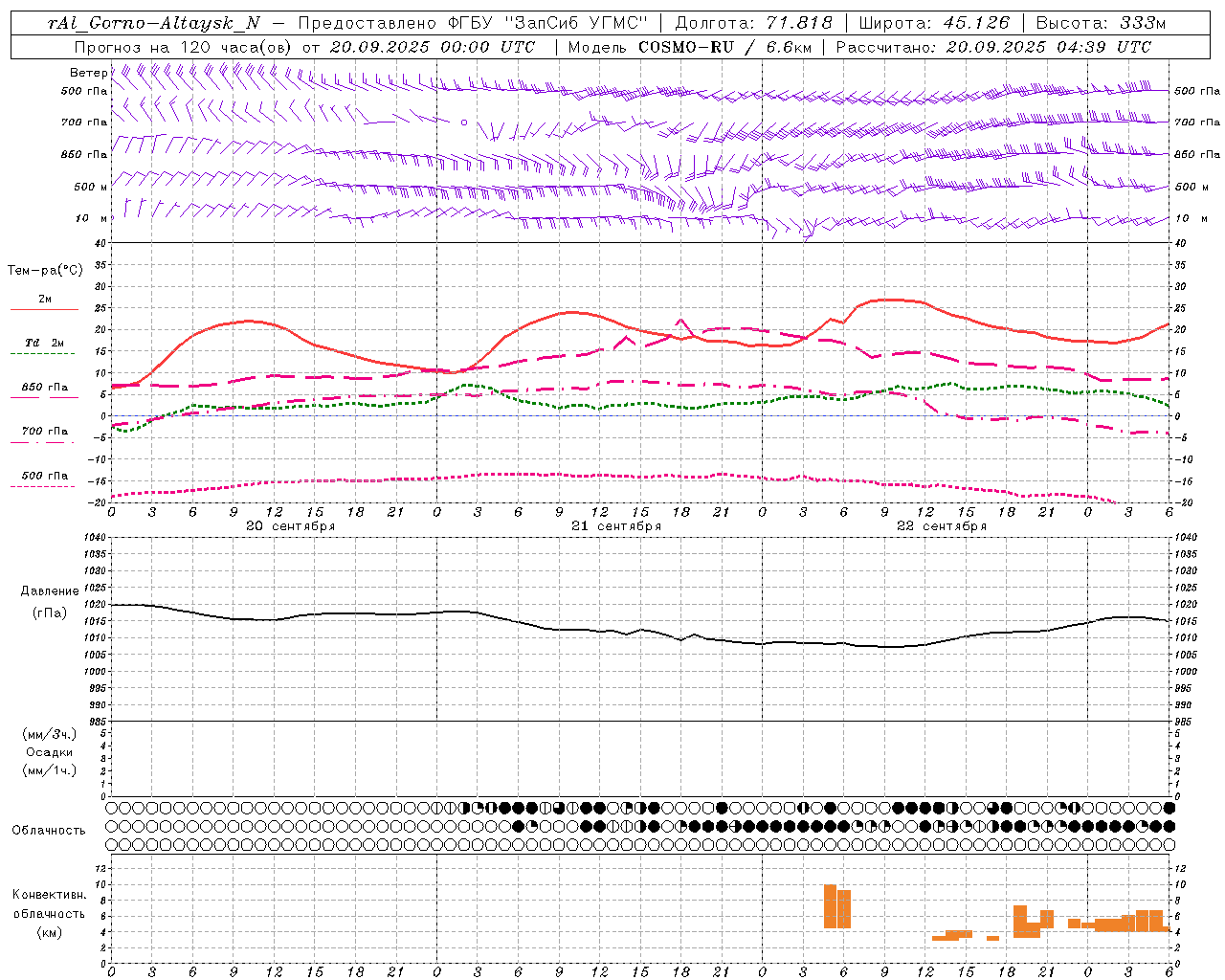Click the 500 гПа label in the temperature legend
Image resolution: width=1225 pixels, height=980 pixels.
(45, 476)
